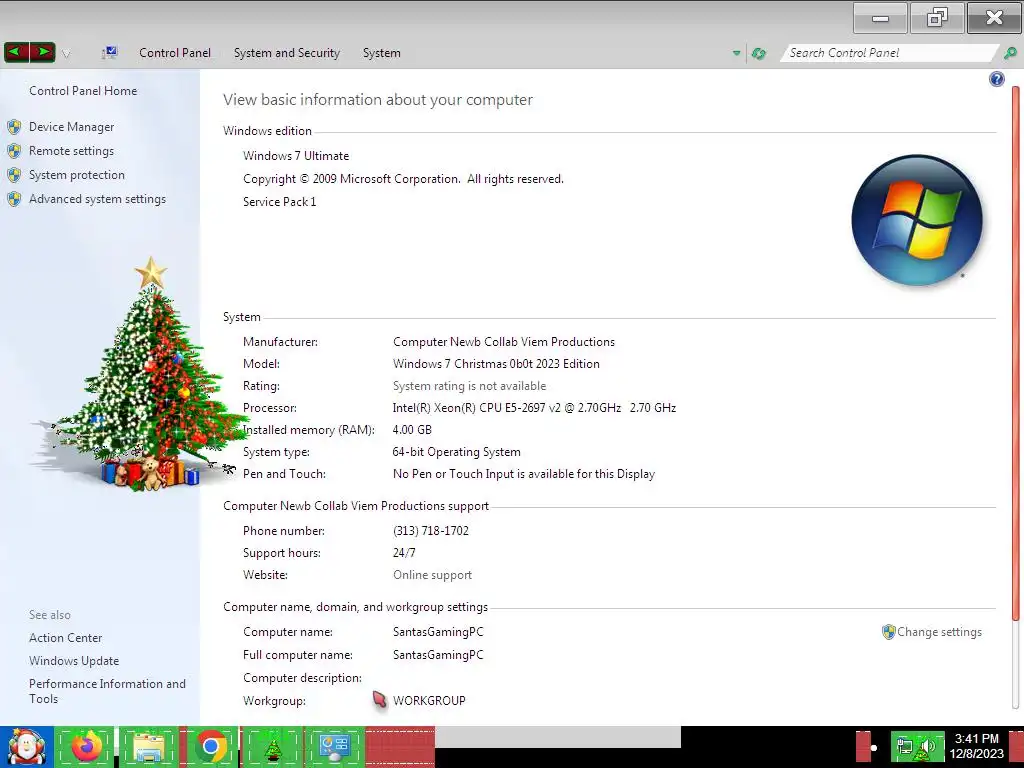
Task: Open recent pages dropdown beside navigation arrows
Action: [x=65, y=54]
